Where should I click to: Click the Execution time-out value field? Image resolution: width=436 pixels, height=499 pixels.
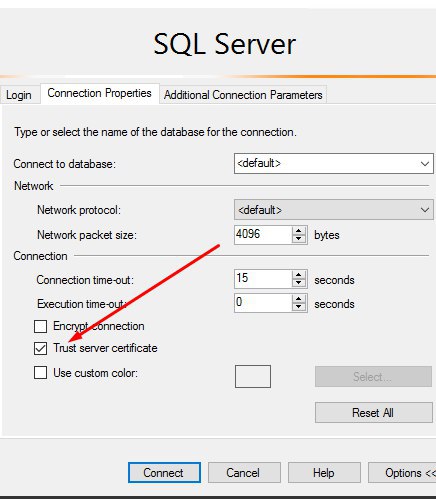[263, 303]
